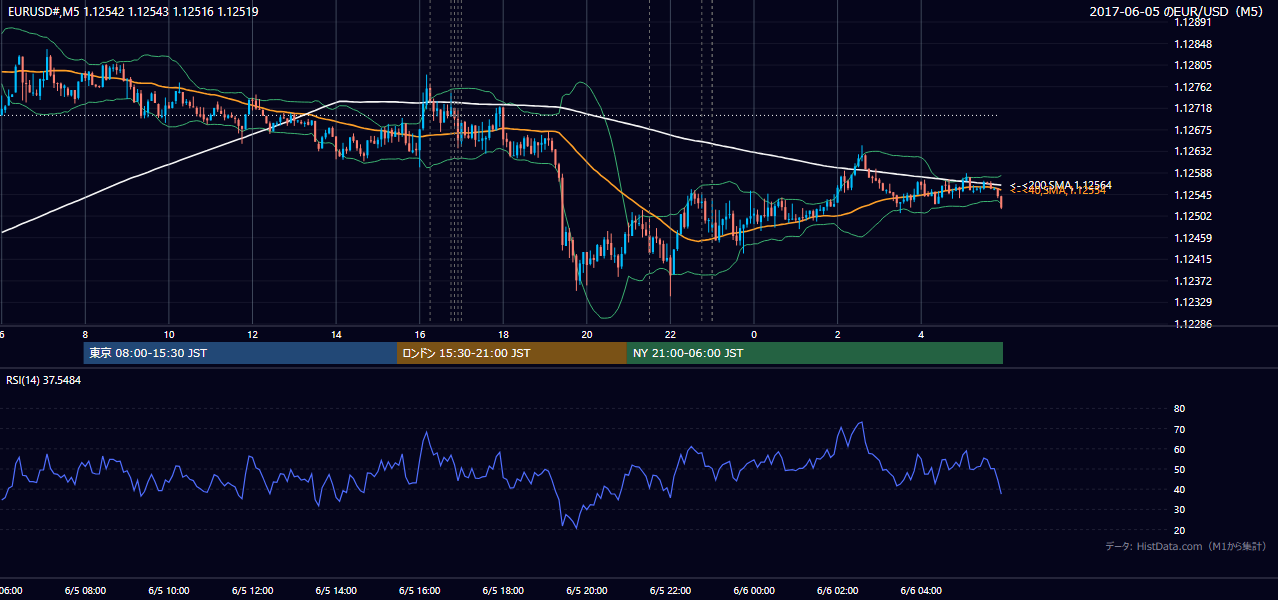Click the RSI scale value 70
The image size is (1278, 600).
click(1179, 429)
